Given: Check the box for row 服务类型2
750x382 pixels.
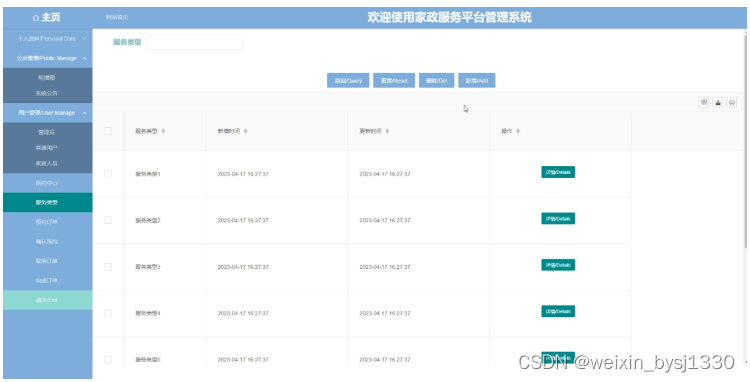Looking at the screenshot, I should click(x=108, y=220).
